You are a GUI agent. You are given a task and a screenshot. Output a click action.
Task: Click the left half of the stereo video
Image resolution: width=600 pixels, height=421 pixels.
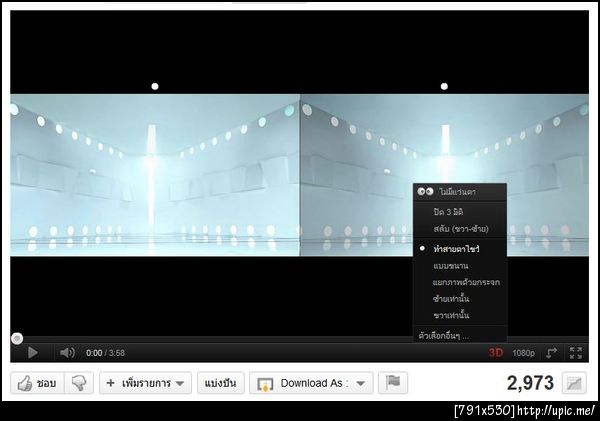point(155,175)
